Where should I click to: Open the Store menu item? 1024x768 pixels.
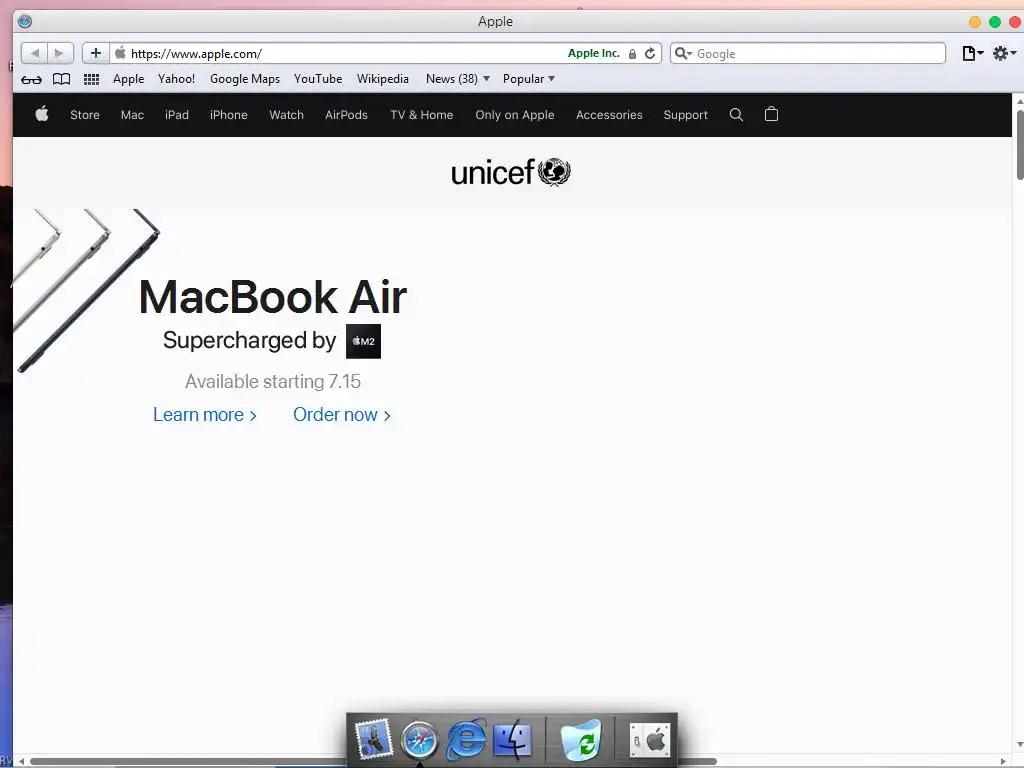[85, 115]
